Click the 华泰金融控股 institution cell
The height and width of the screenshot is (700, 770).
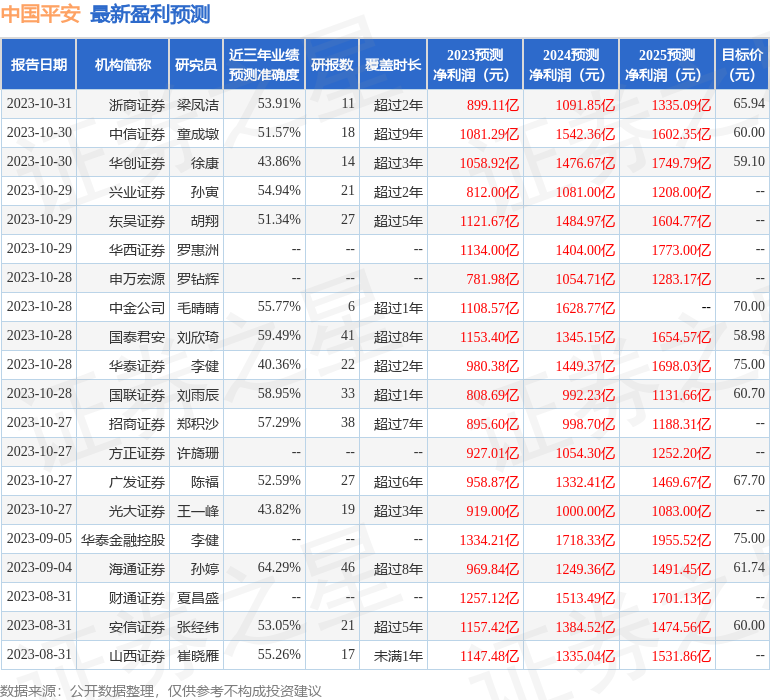[123, 540]
